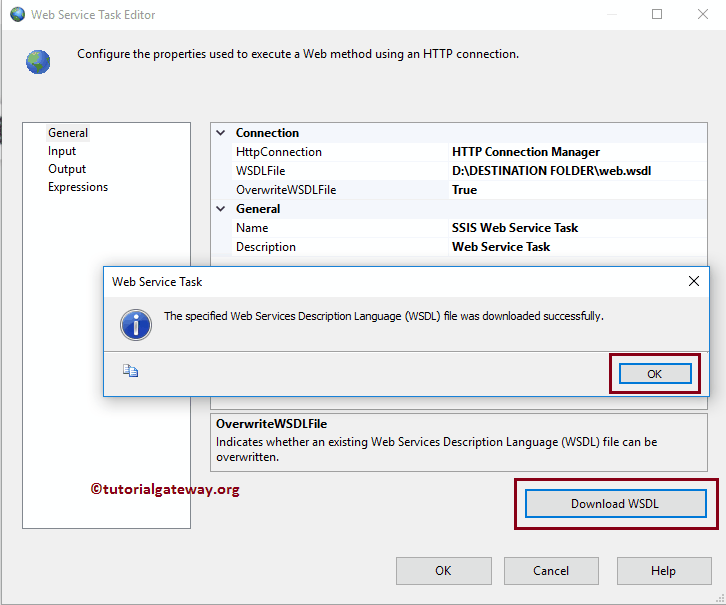Open the Input page
726x605 pixels.
pyautogui.click(x=62, y=151)
